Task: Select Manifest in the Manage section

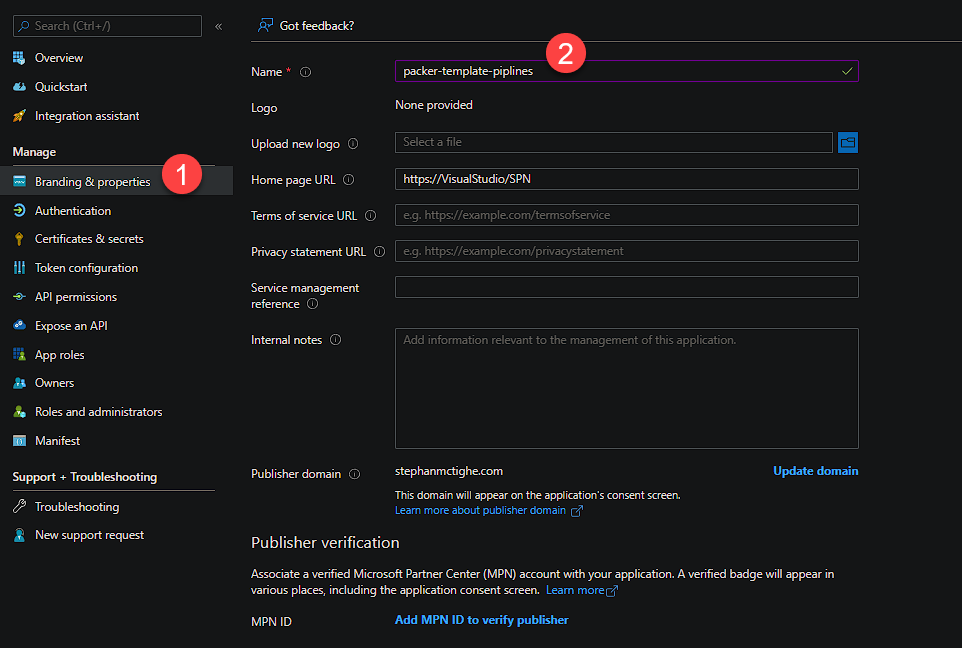Action: pyautogui.click(x=57, y=441)
